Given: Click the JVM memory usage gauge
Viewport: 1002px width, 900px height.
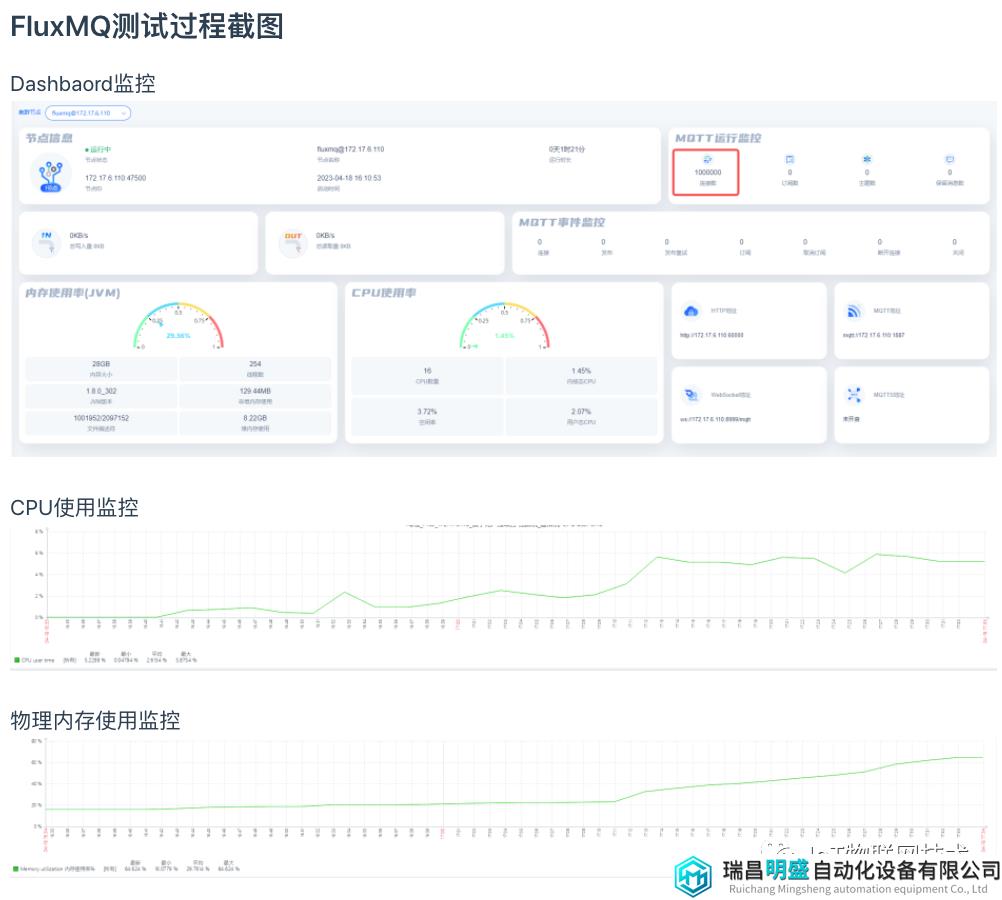Looking at the screenshot, I should click(x=178, y=325).
